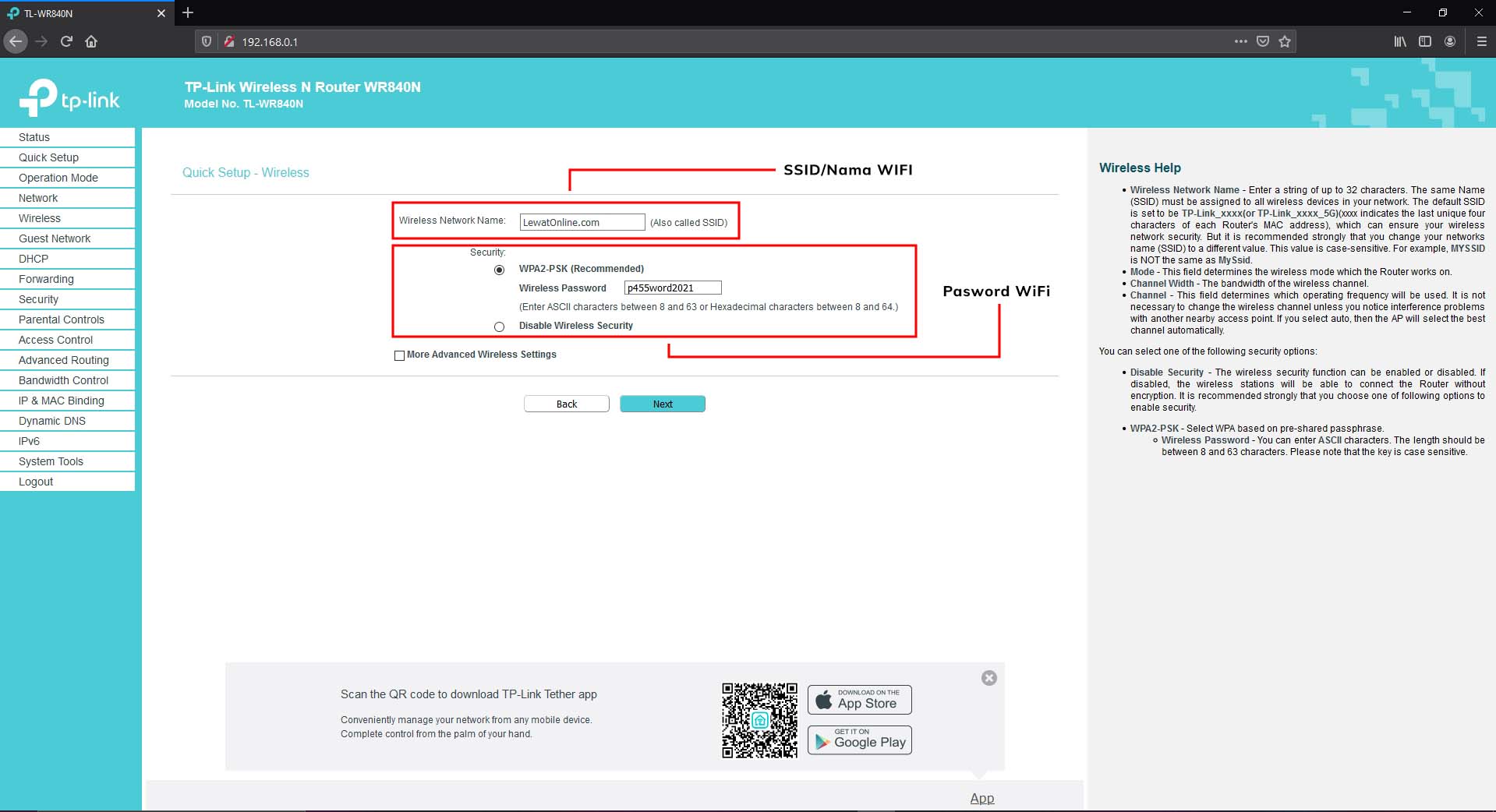This screenshot has height=812, width=1496.
Task: Click the Wireless Password field
Action: coord(673,288)
